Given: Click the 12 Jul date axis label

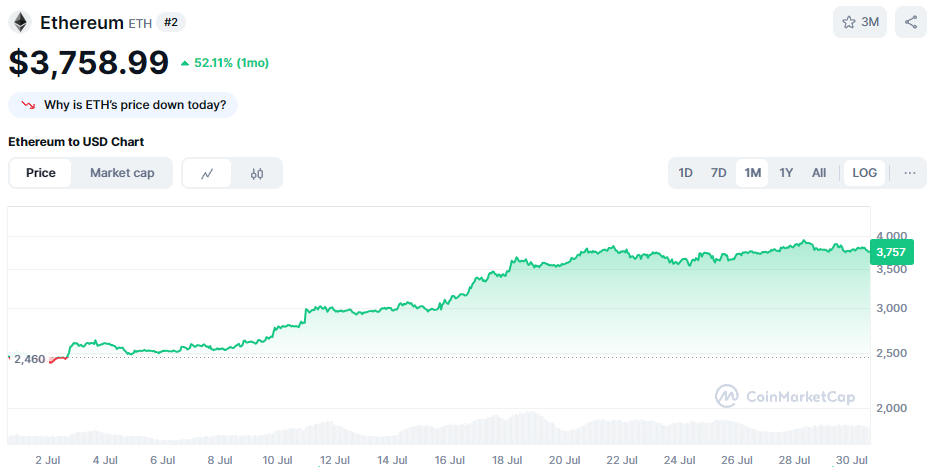Looking at the screenshot, I should click(x=334, y=460).
